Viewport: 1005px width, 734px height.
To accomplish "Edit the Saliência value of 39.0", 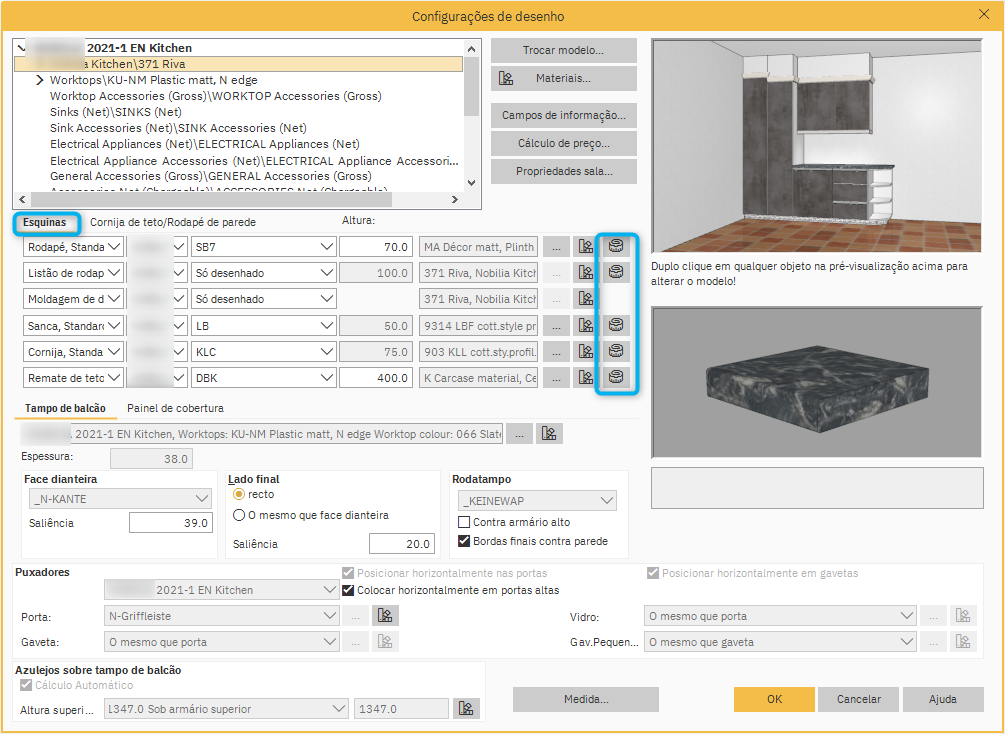I will pyautogui.click(x=170, y=522).
